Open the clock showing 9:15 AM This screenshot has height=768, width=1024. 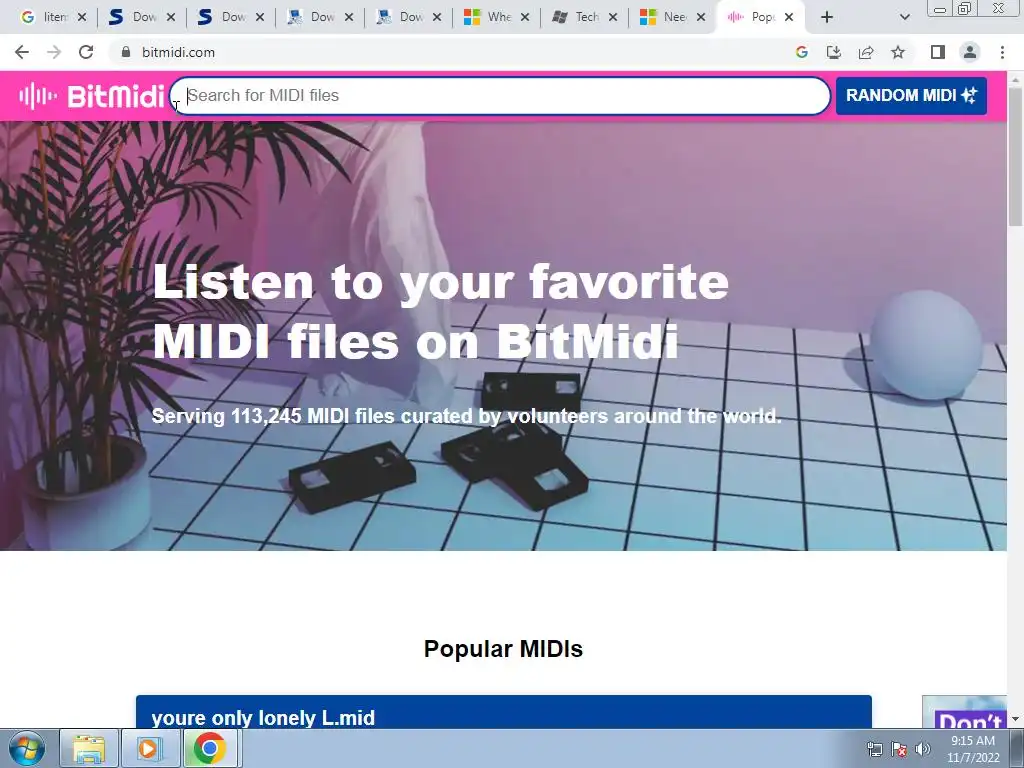pos(973,749)
